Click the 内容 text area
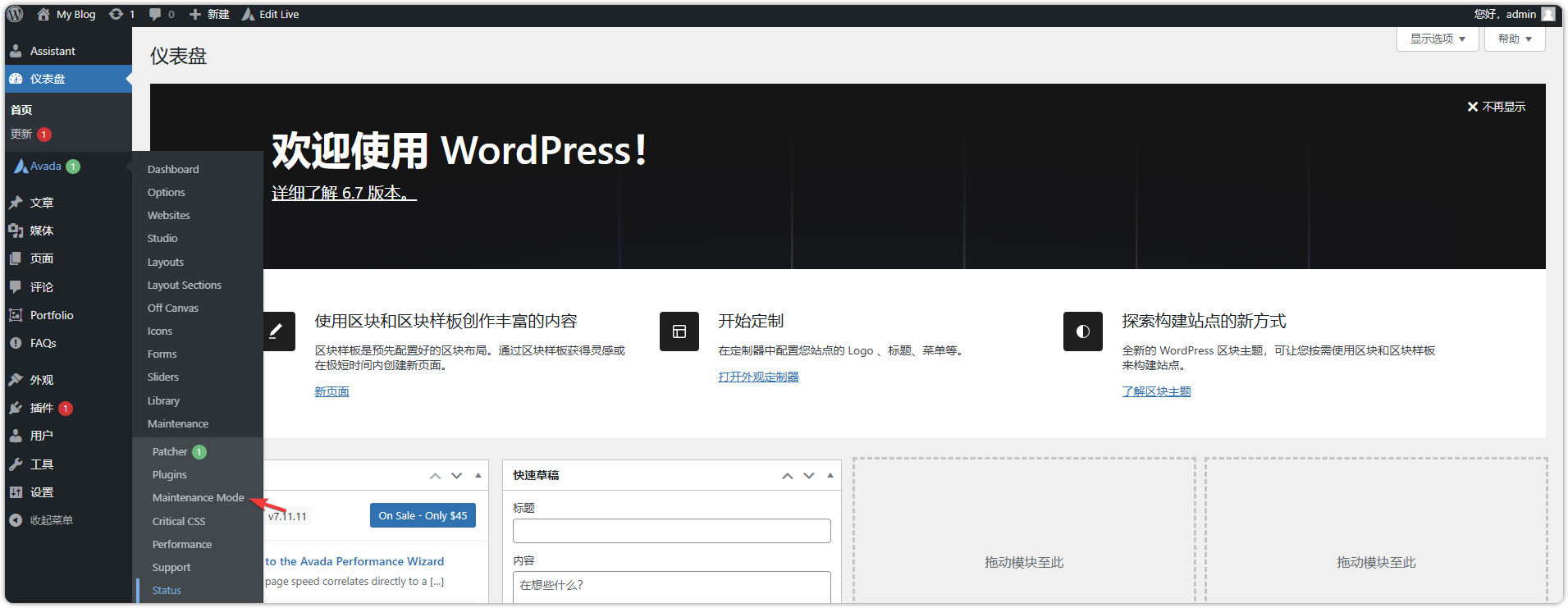Screen dimensions: 1568x608 [671, 587]
